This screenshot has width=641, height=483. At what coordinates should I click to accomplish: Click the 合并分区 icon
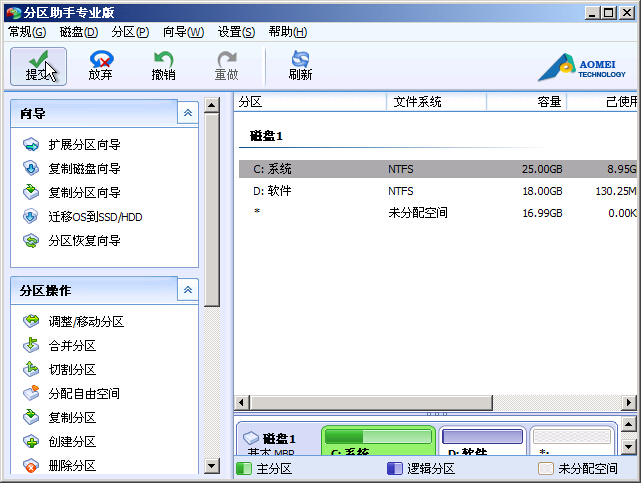point(31,346)
